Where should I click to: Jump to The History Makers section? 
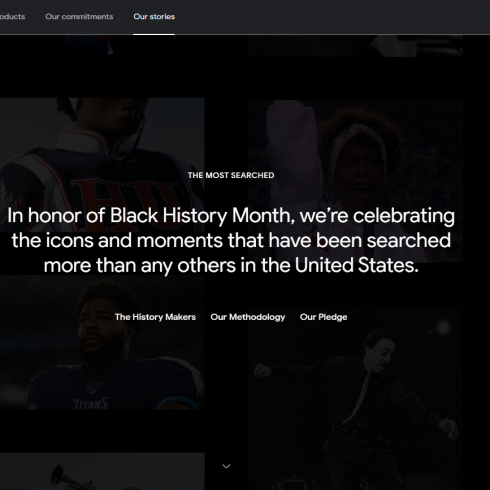click(x=155, y=317)
